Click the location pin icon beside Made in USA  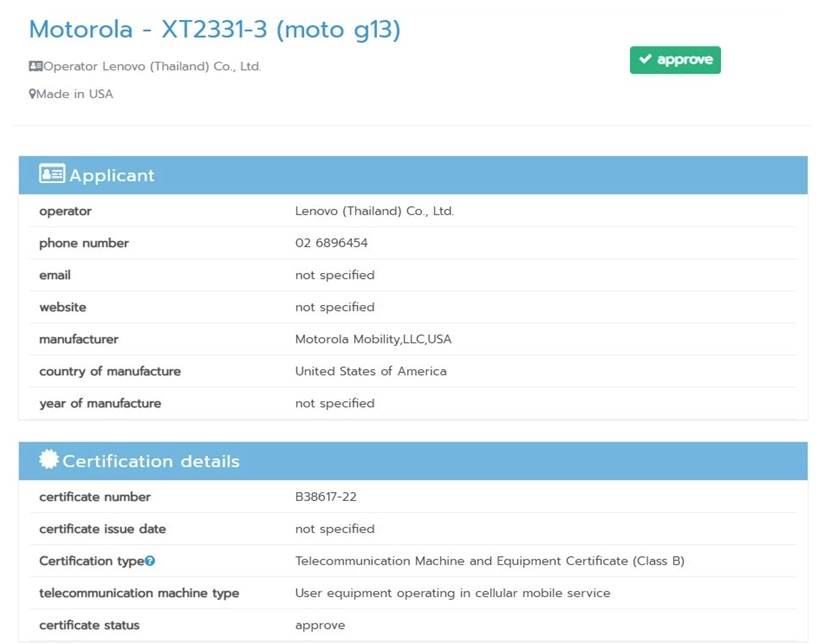pyautogui.click(x=32, y=94)
